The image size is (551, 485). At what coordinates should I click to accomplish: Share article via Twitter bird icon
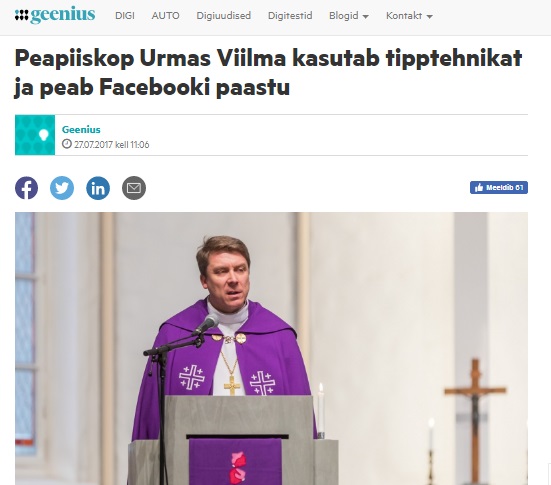(x=62, y=188)
